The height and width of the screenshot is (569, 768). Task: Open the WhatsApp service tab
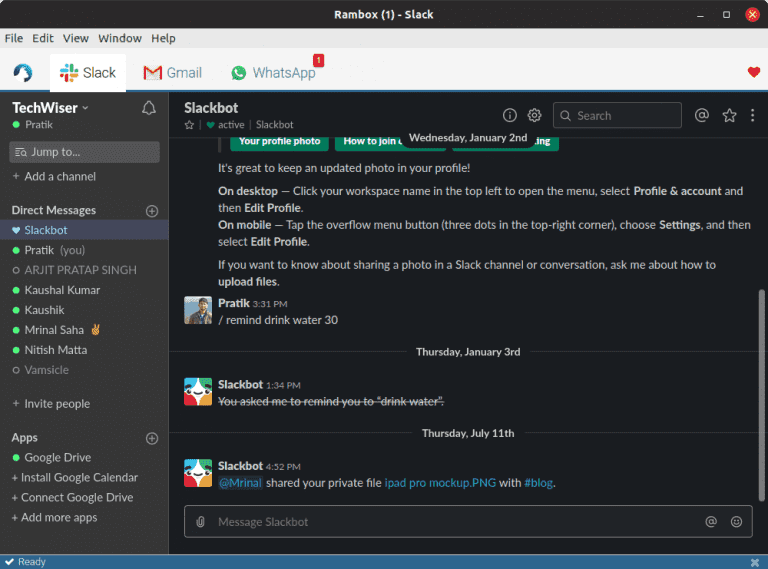(273, 72)
